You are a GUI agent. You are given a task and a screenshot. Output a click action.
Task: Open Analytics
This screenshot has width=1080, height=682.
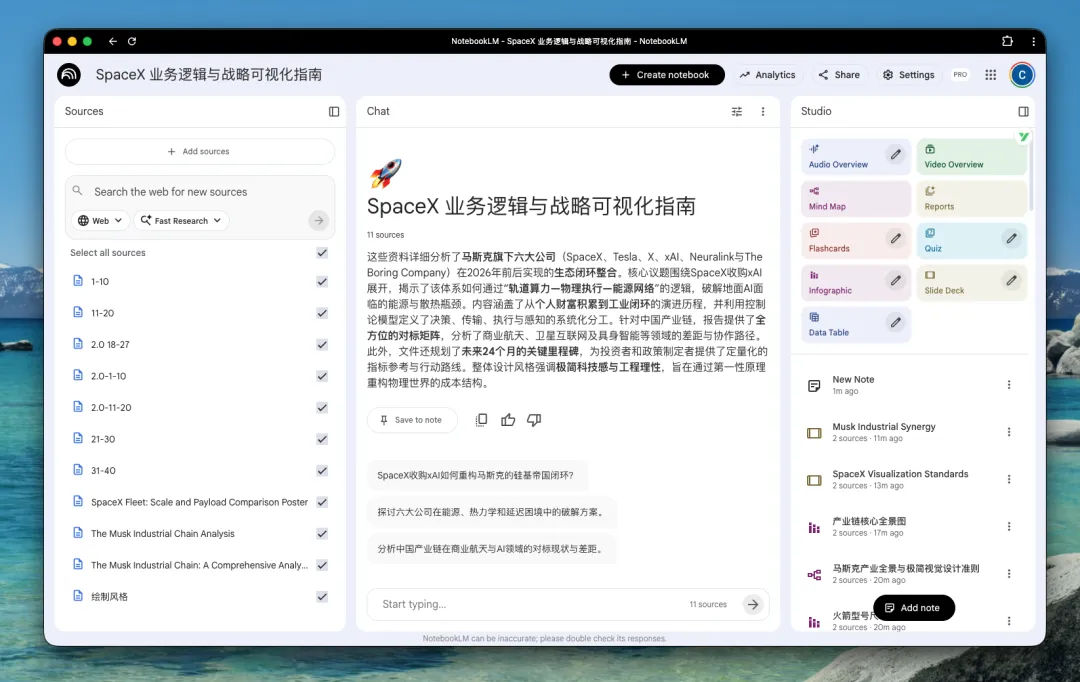pyautogui.click(x=767, y=74)
